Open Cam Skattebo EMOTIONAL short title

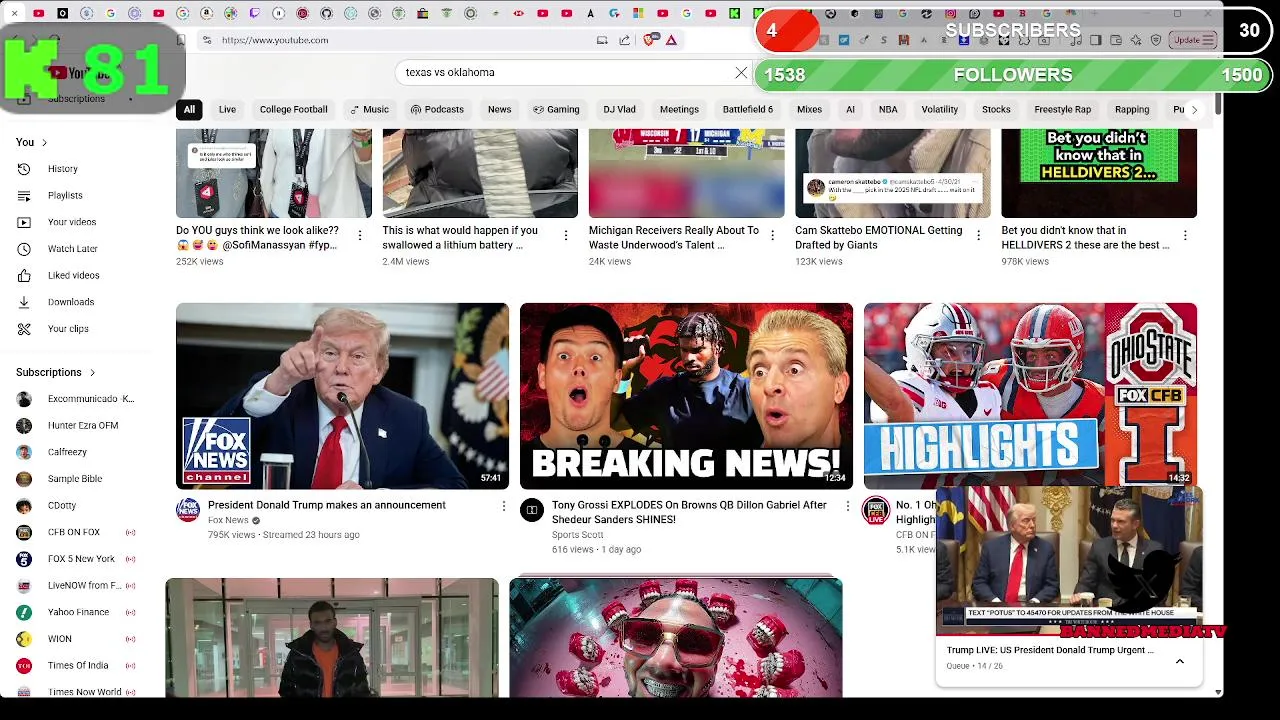[x=879, y=237]
